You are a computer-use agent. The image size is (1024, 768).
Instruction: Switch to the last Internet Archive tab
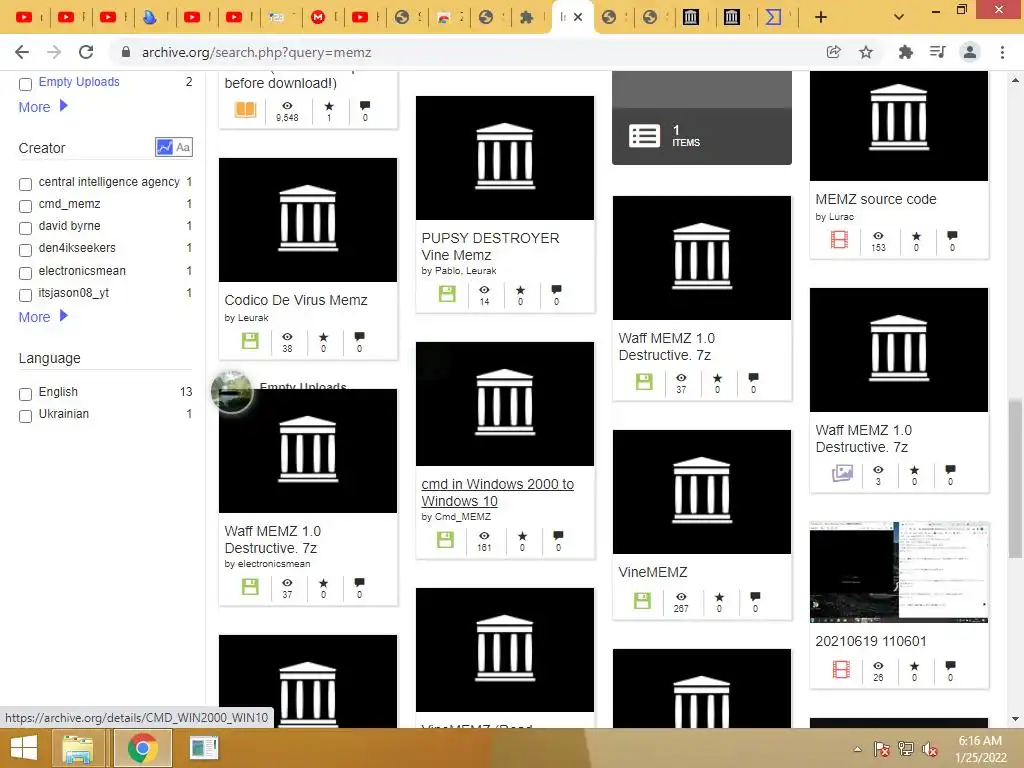(731, 18)
